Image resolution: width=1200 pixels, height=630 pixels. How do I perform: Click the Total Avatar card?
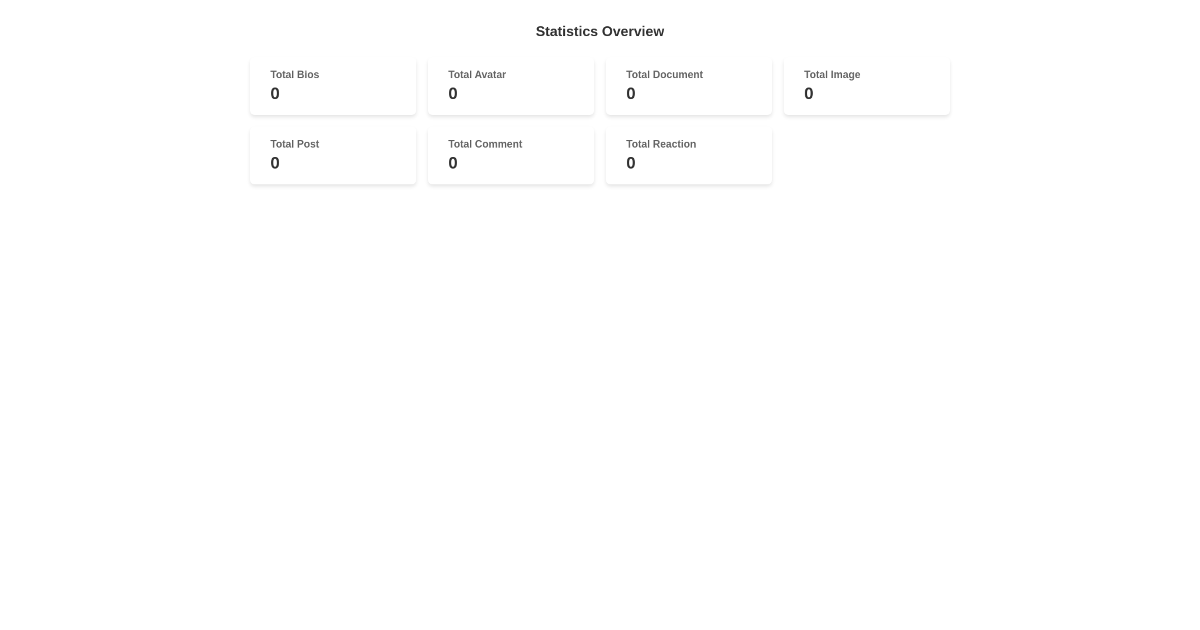click(510, 85)
